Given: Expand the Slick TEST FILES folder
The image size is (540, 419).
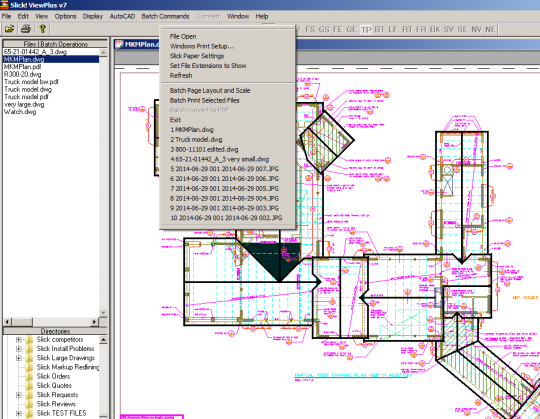Looking at the screenshot, I should pyautogui.click(x=19, y=413).
